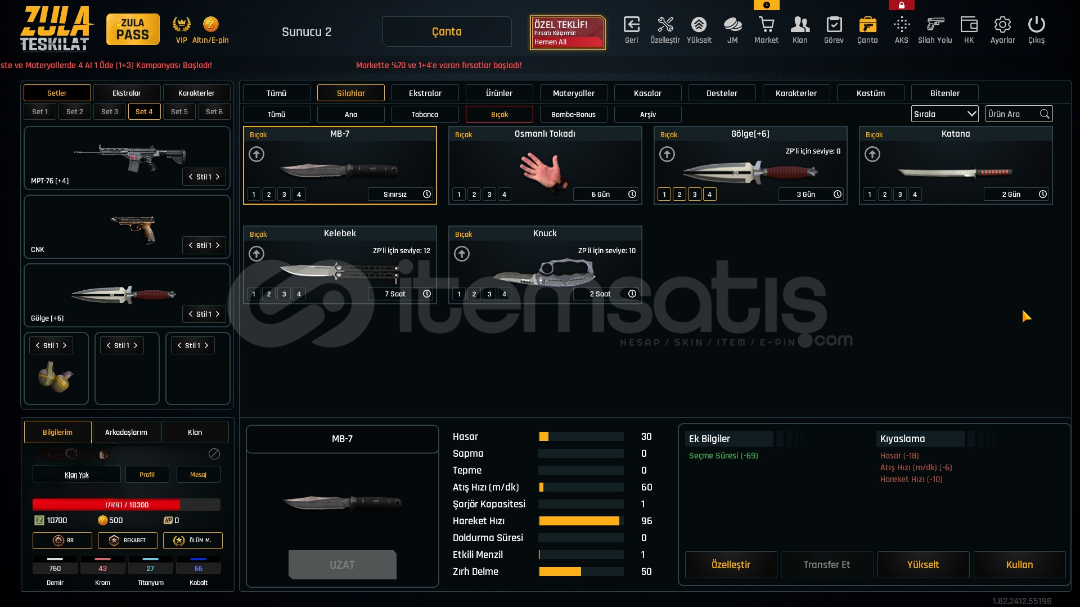Click the UZAT extend button
1080x607 pixels.
[x=342, y=564]
